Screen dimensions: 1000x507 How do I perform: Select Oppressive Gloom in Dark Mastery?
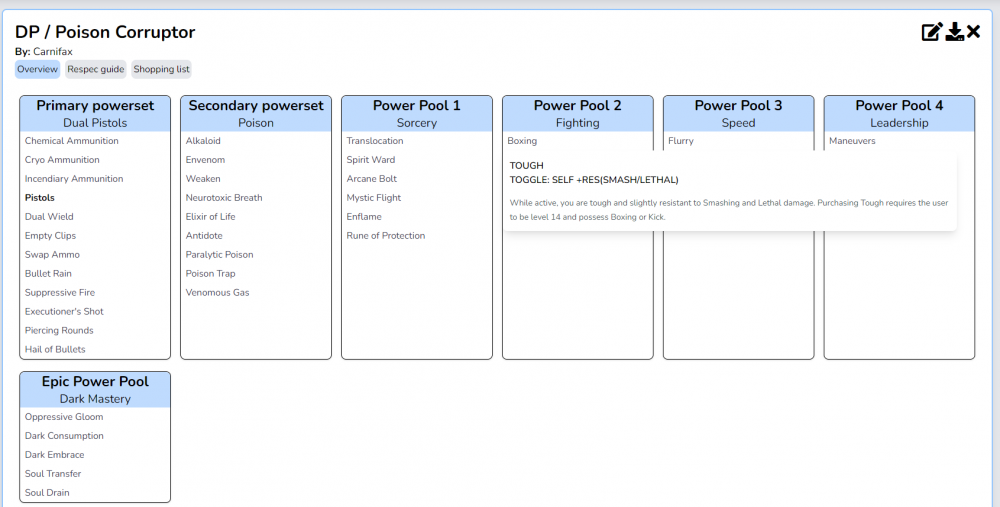pos(64,417)
